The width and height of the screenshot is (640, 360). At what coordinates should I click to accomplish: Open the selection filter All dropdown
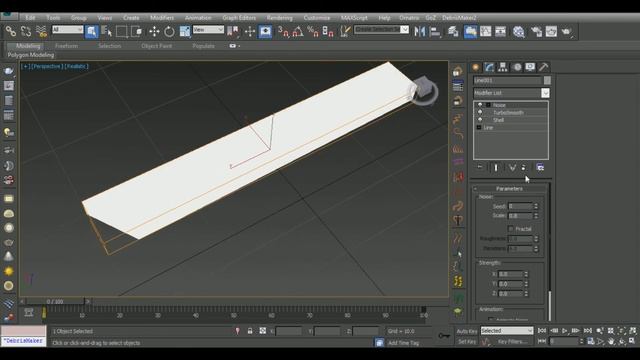pos(67,30)
